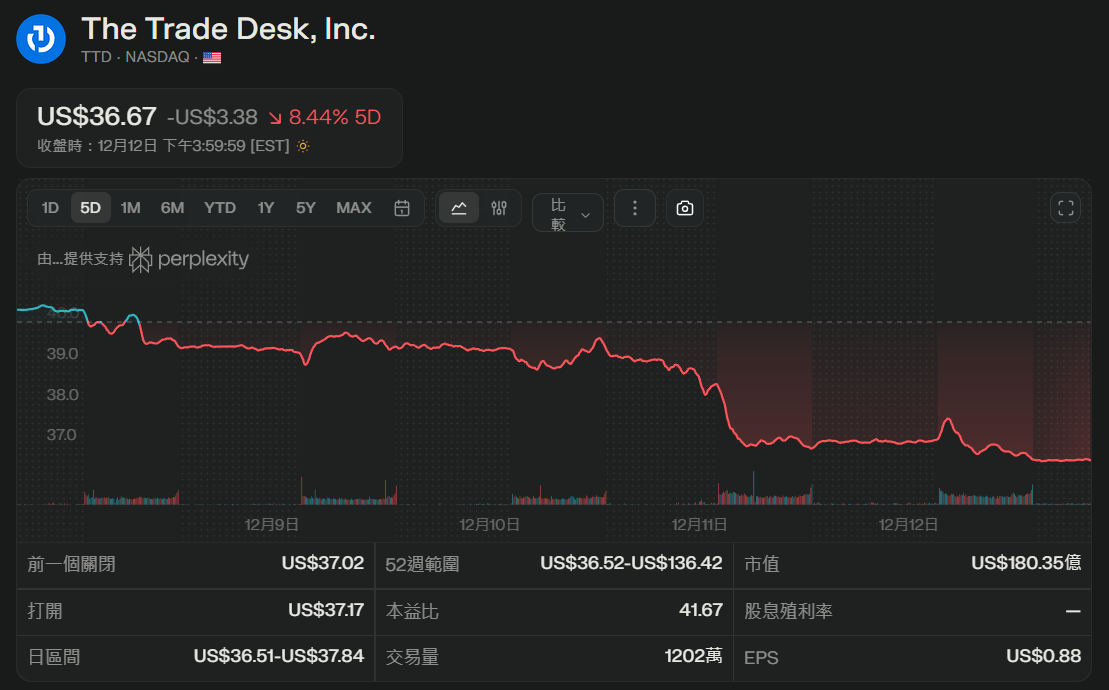The width and height of the screenshot is (1109, 690).
Task: Select the YTD time range
Action: [220, 208]
